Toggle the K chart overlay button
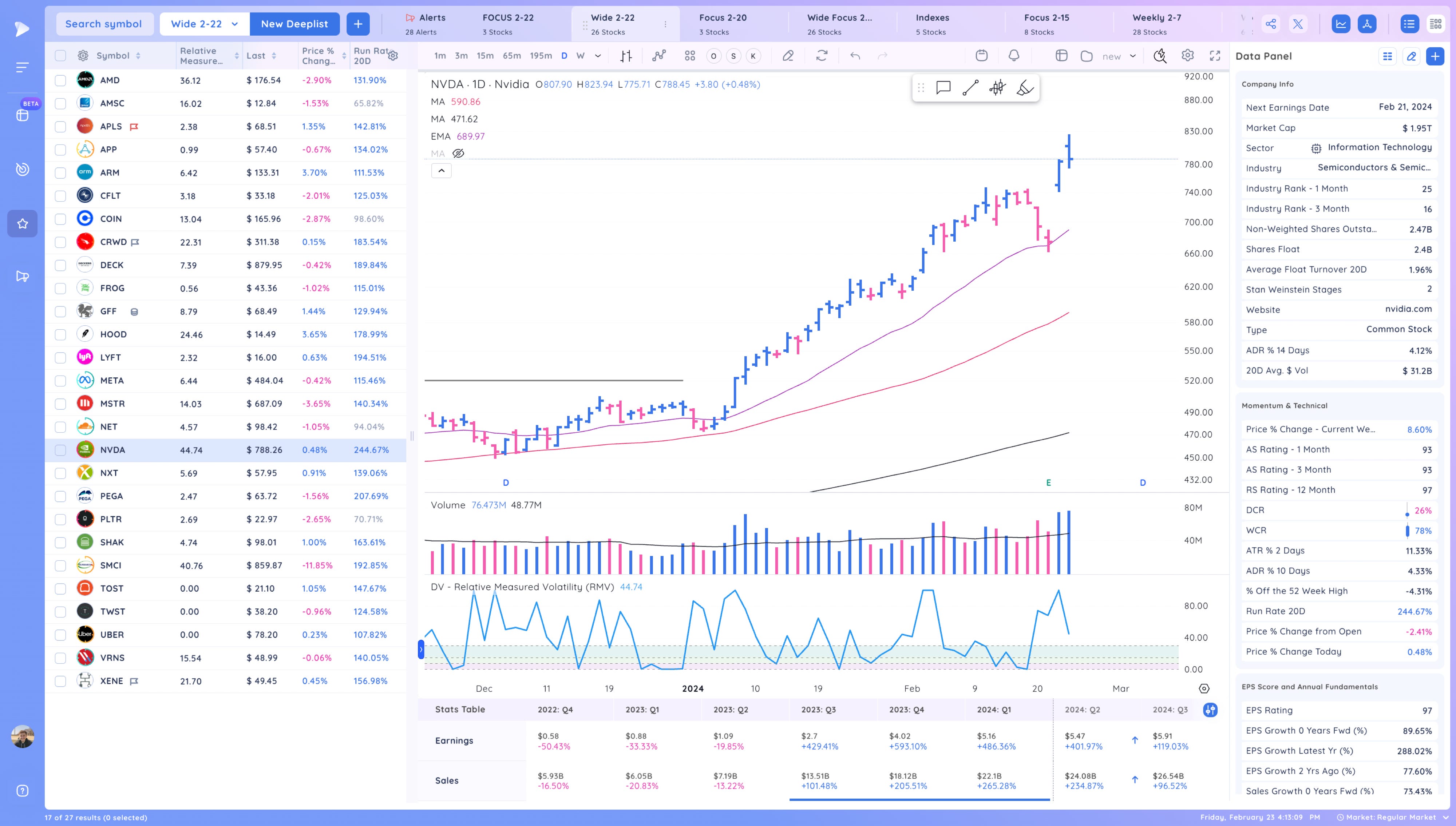The image size is (1456, 826). coord(753,56)
